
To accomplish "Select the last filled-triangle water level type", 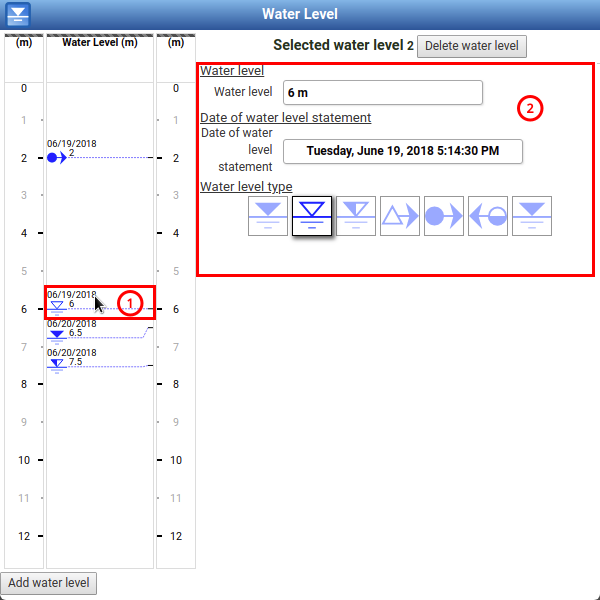I will point(532,216).
